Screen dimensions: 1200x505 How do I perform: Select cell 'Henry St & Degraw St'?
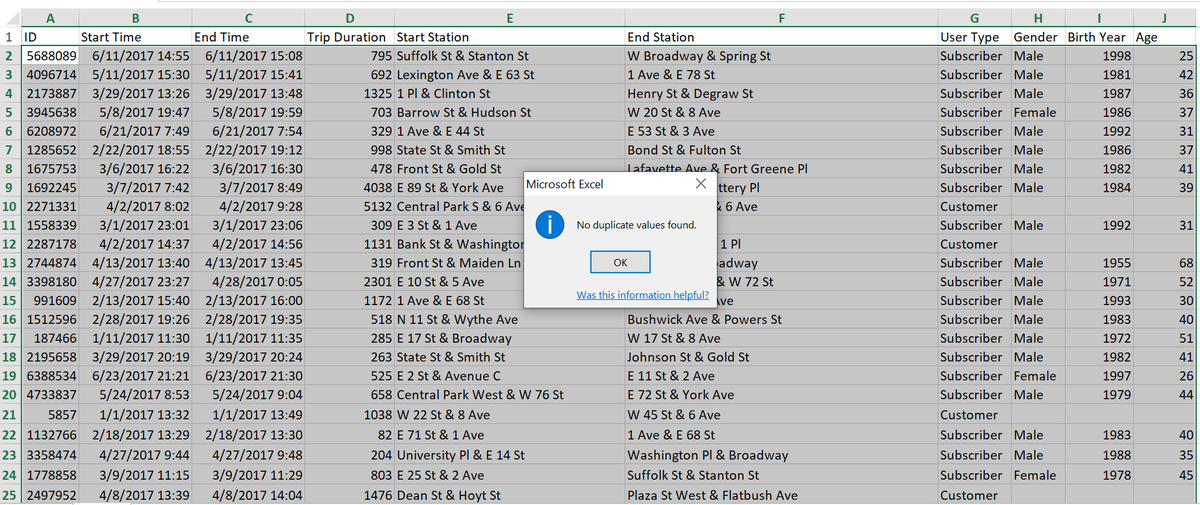[x=781, y=94]
